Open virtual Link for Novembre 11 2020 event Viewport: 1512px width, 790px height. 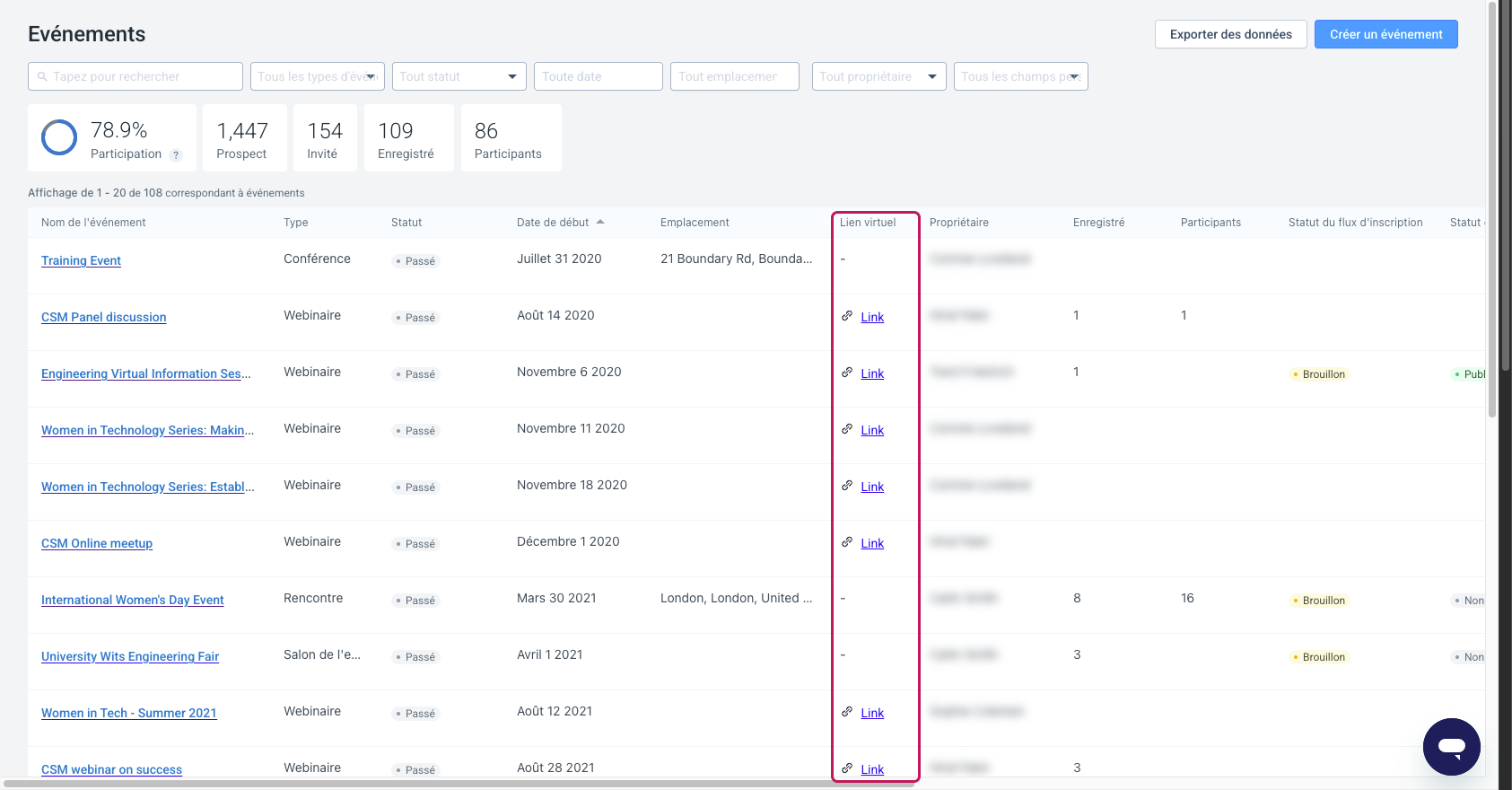click(x=872, y=430)
